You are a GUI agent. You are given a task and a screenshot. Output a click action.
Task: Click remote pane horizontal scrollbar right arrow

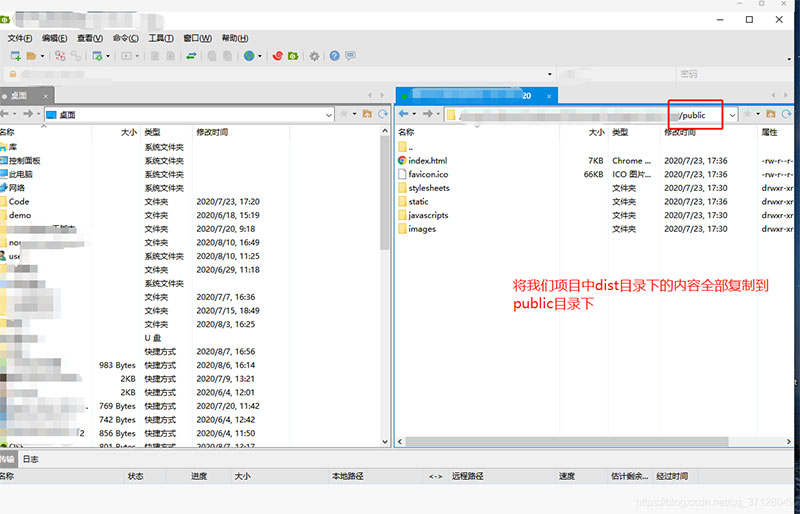click(x=788, y=442)
